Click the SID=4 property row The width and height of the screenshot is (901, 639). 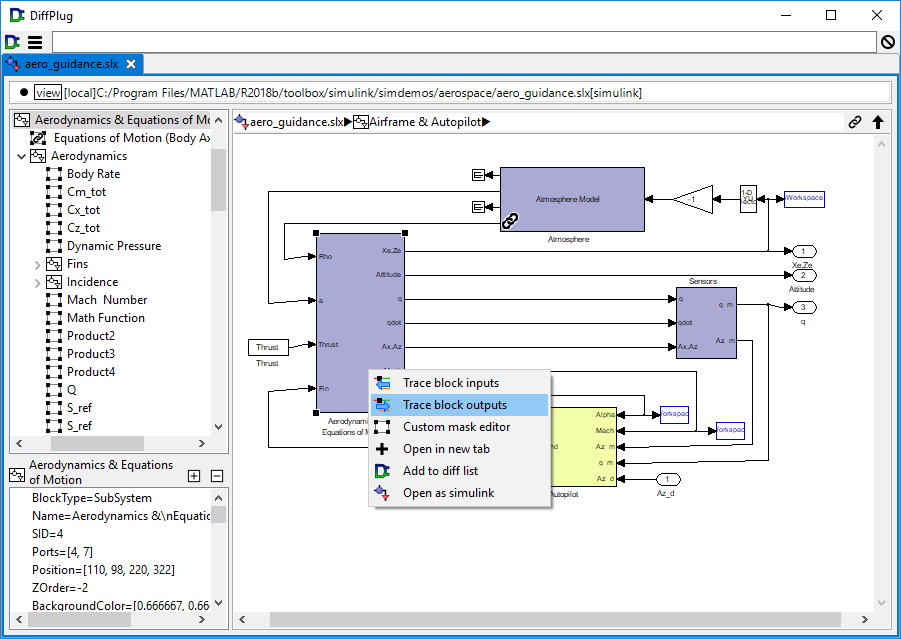(48, 534)
